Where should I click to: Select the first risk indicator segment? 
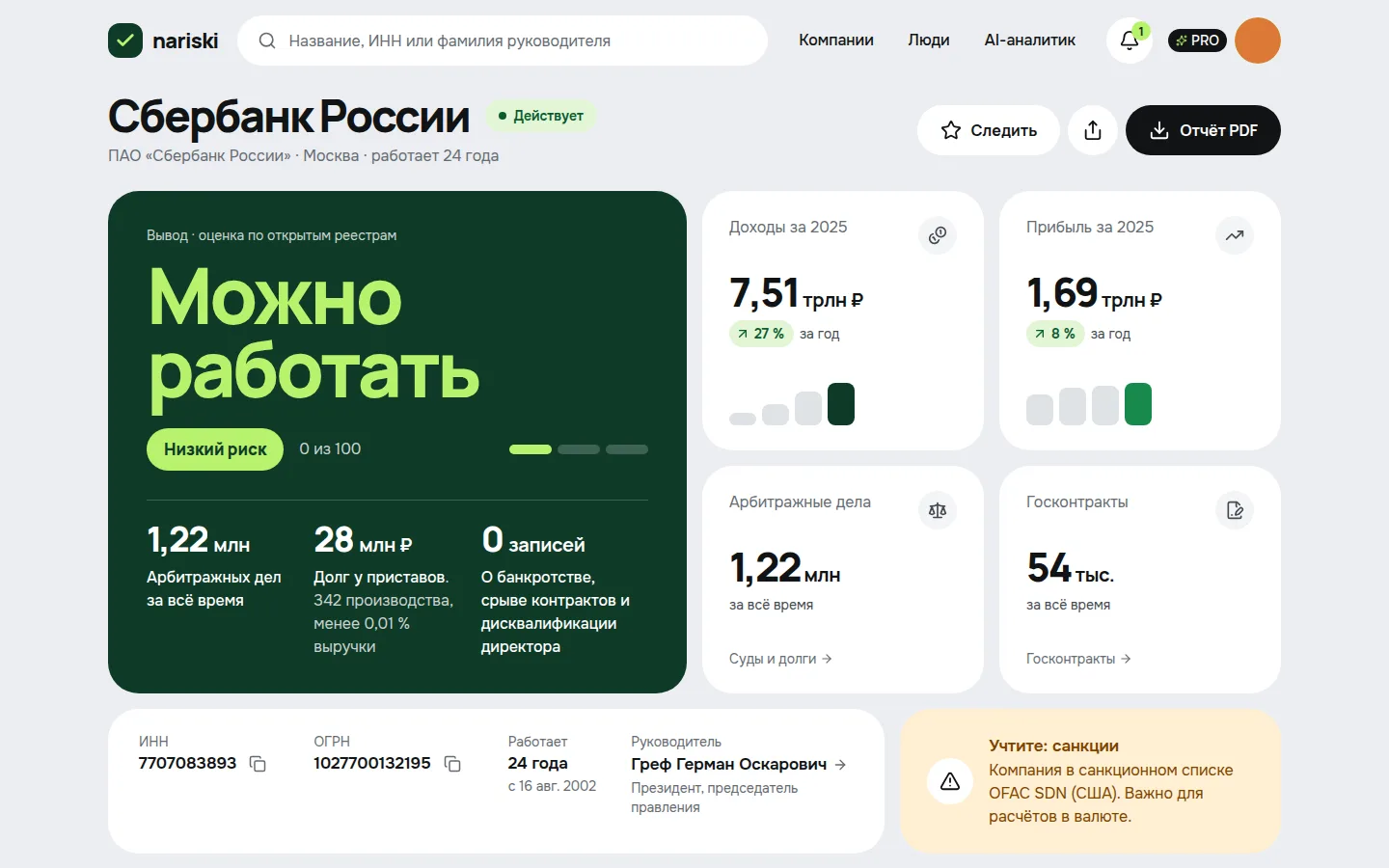tap(531, 449)
